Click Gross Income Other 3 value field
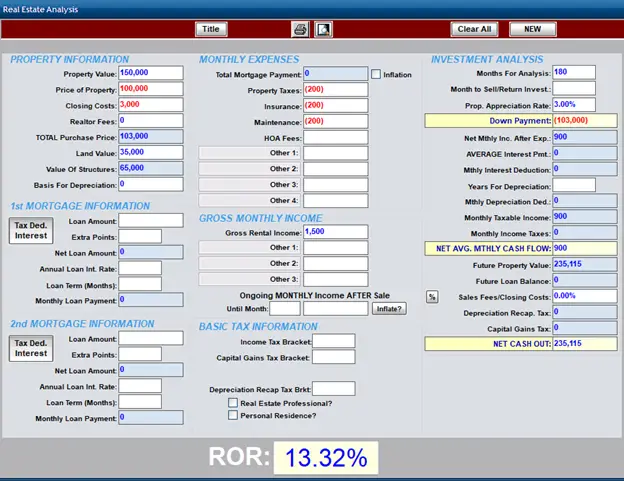624x481 pixels. [335, 280]
